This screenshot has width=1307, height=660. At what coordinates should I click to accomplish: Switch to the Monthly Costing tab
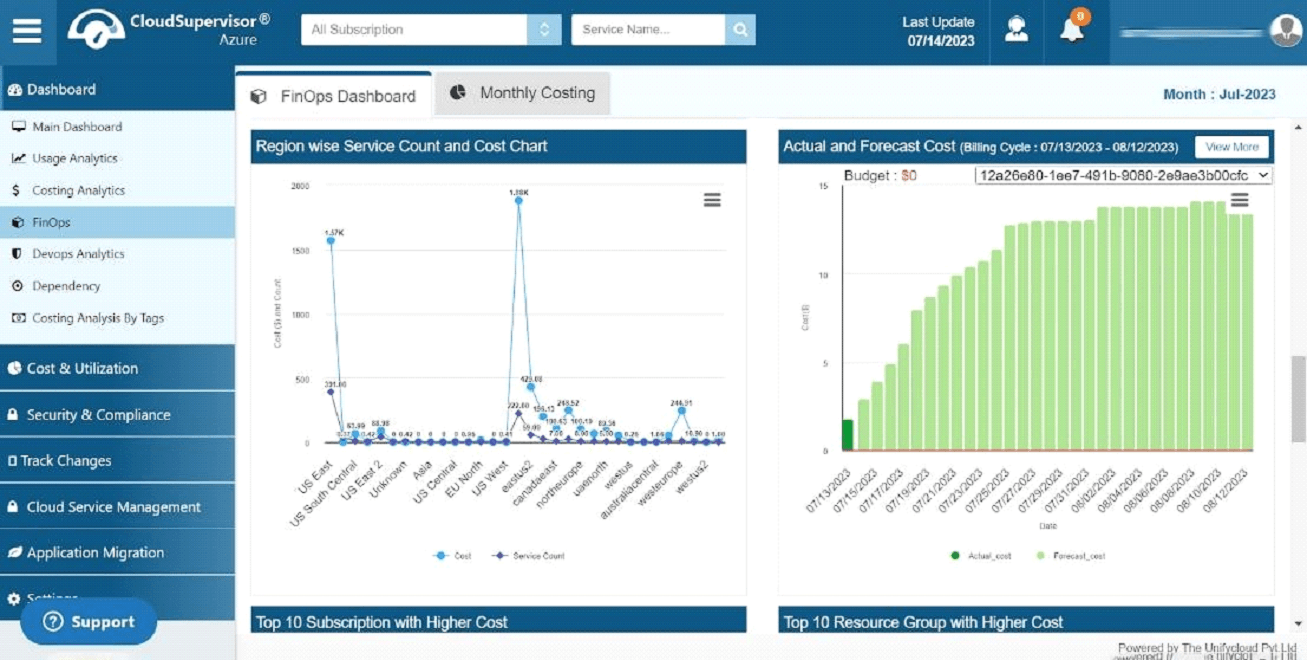[x=523, y=93]
